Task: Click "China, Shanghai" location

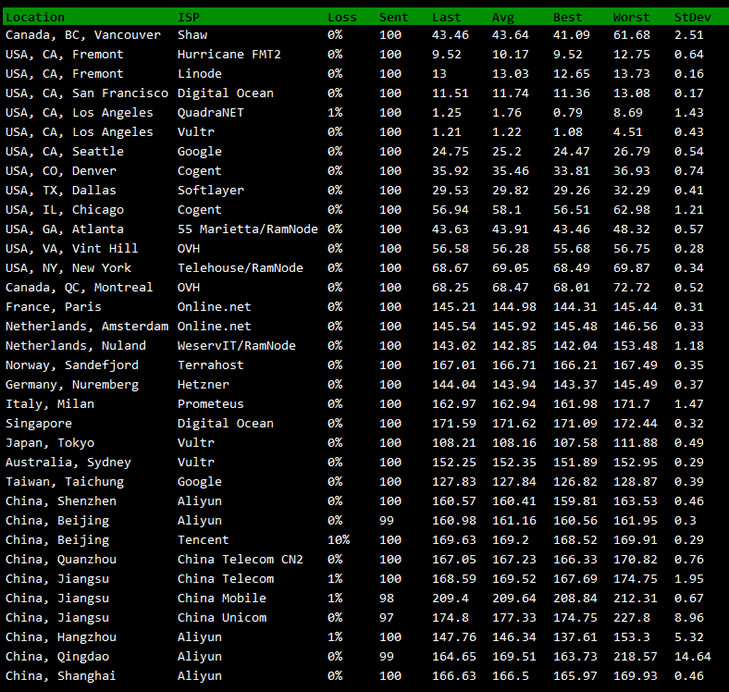Action: tap(60, 677)
